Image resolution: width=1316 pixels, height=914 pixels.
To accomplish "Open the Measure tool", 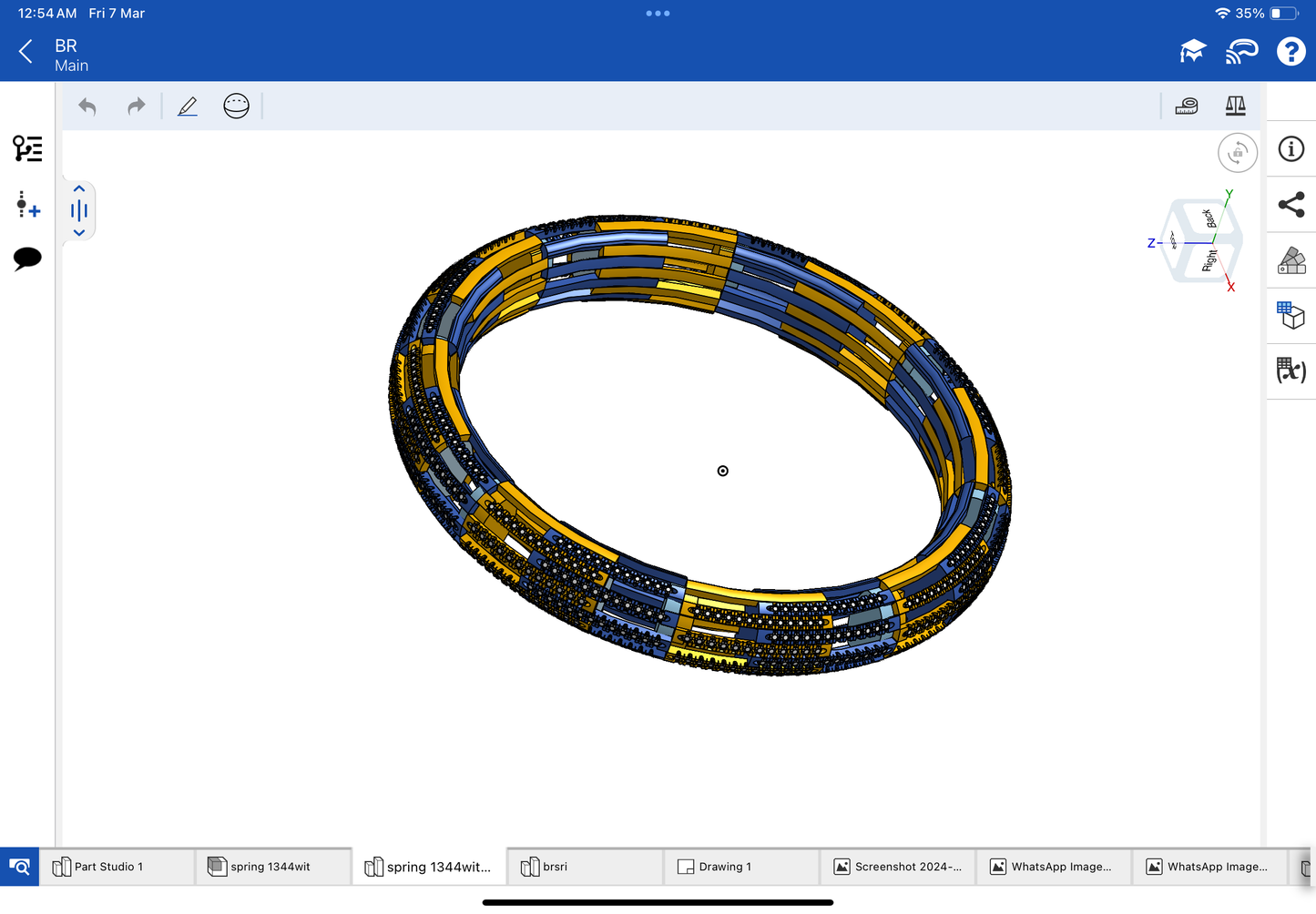I will [1187, 107].
